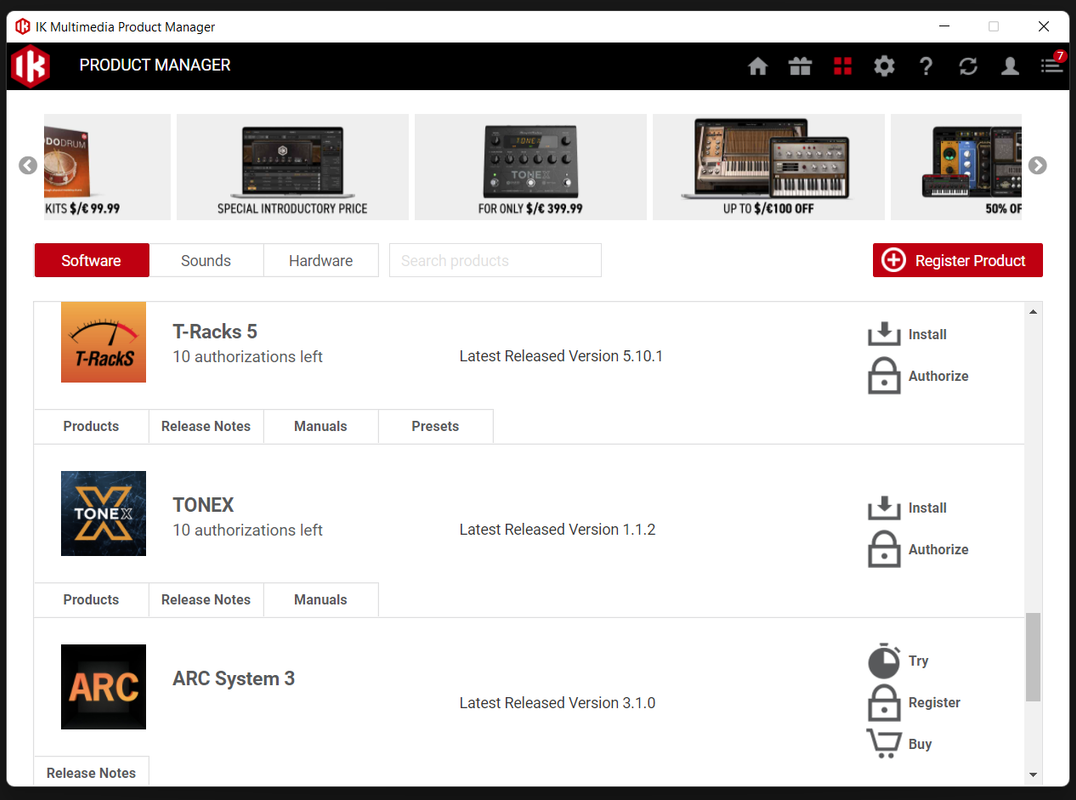1076x800 pixels.
Task: Open T-Racks 5 Products tab
Action: click(x=91, y=426)
